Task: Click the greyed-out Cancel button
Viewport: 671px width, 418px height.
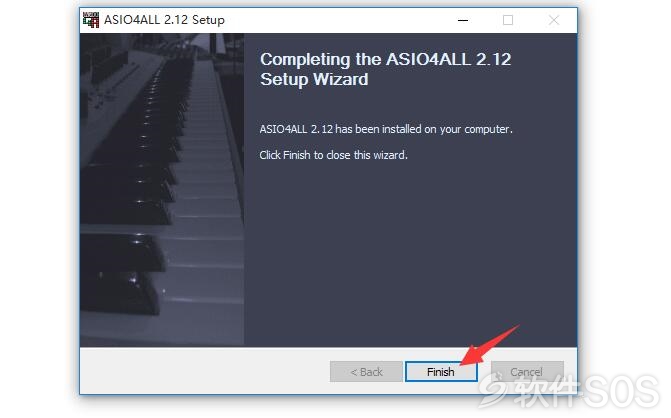Action: [x=527, y=371]
